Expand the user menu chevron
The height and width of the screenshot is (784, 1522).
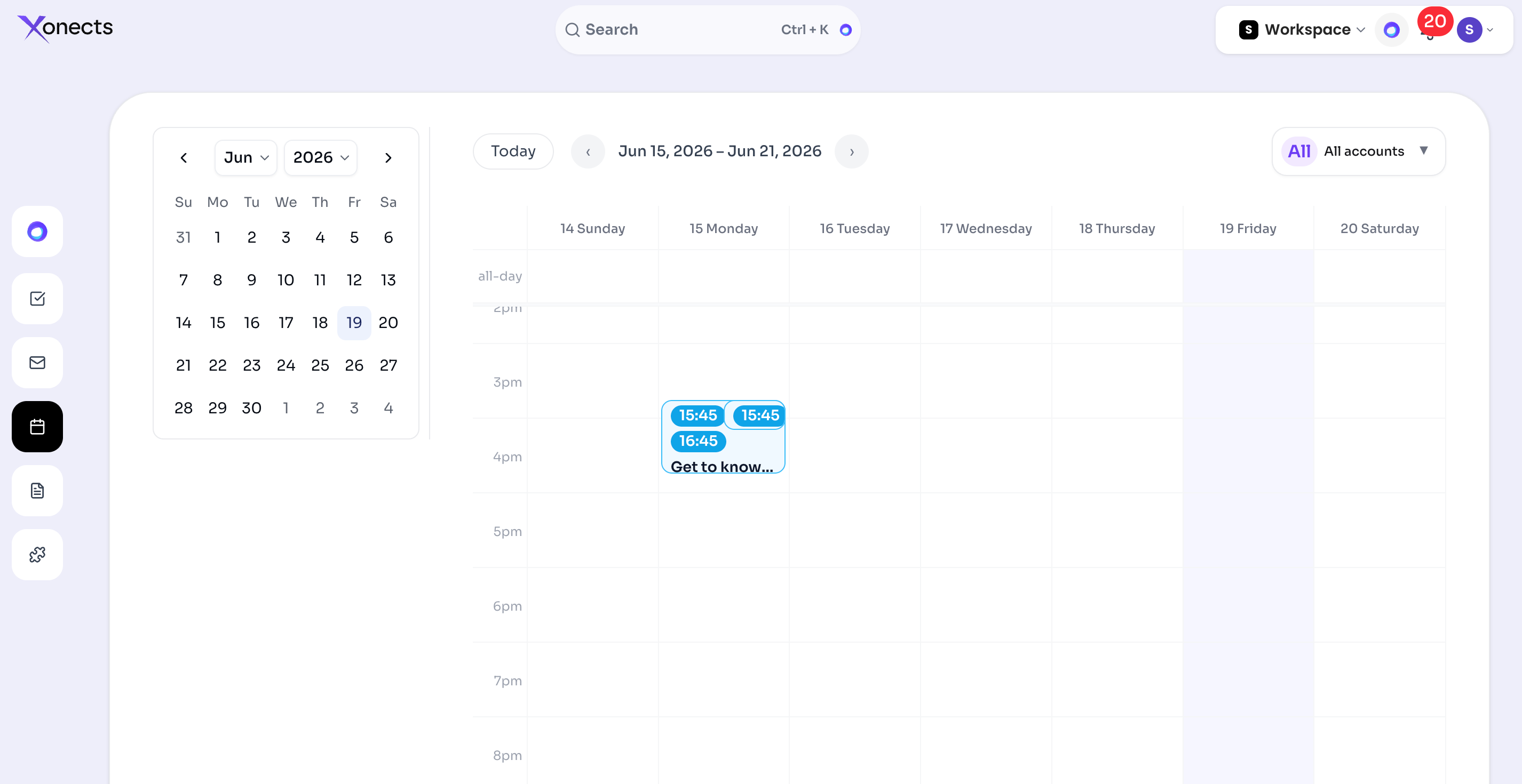(x=1490, y=29)
